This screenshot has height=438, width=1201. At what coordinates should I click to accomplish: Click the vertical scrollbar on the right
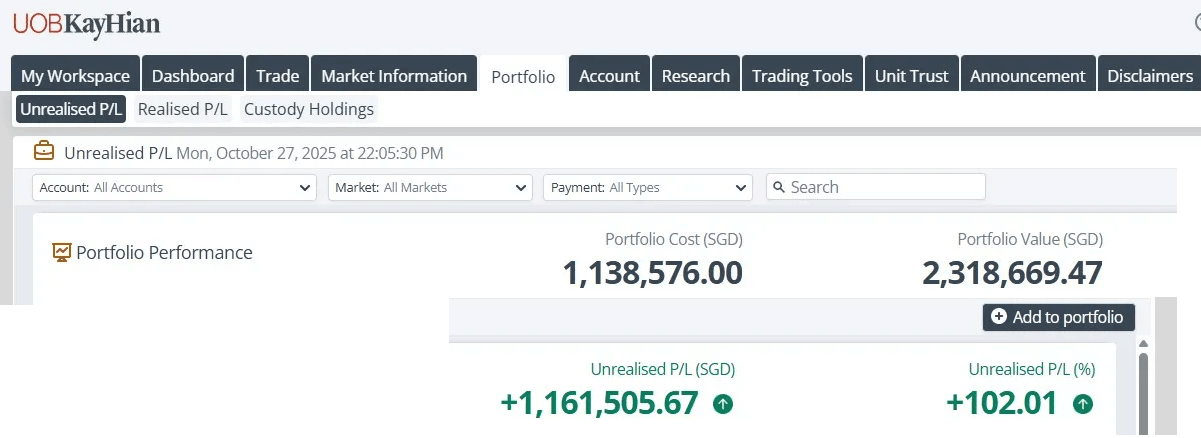pyautogui.click(x=1144, y=390)
